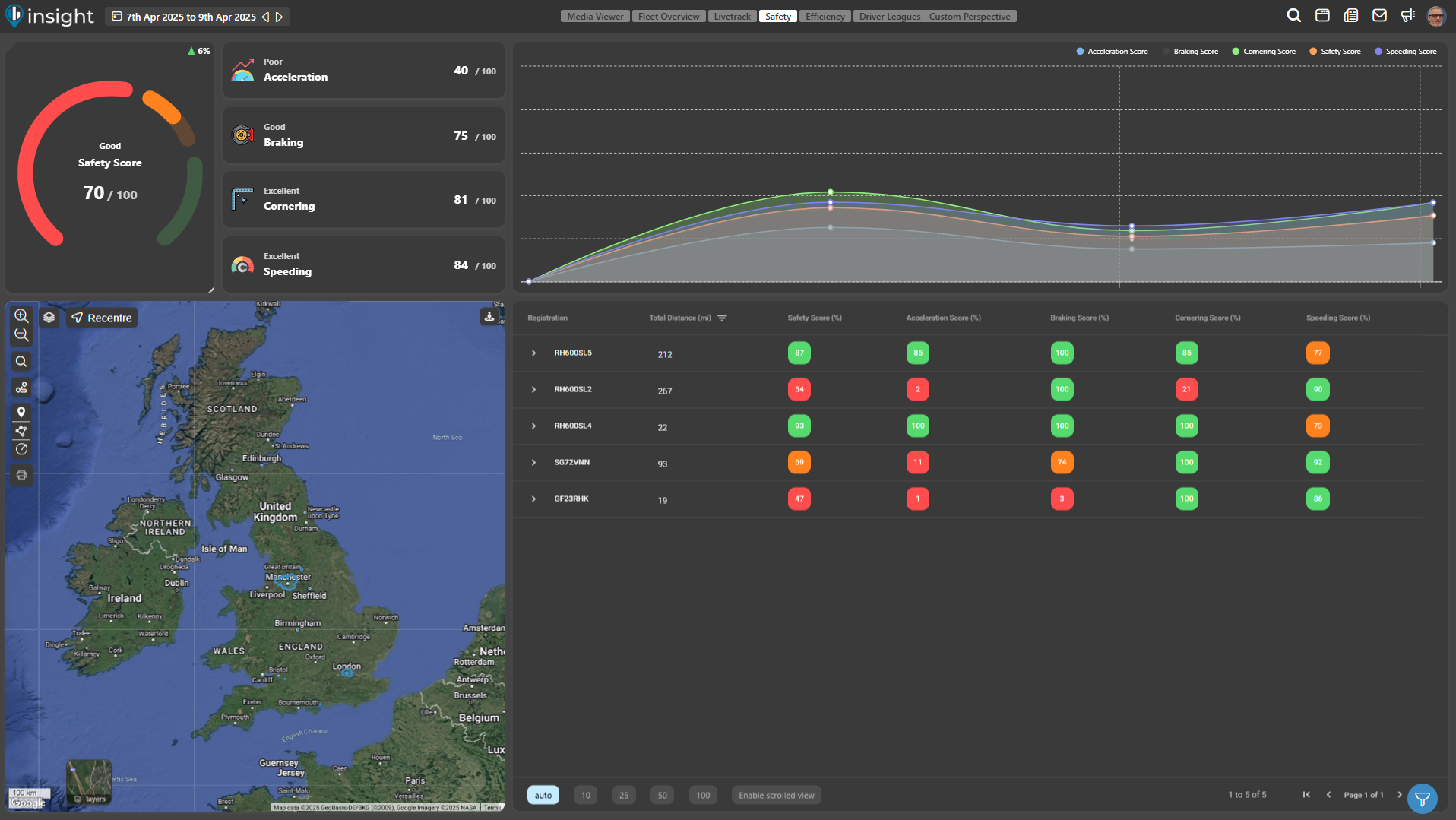Switch to the Efficiency tab
This screenshot has height=820, width=1456.
[x=825, y=17]
